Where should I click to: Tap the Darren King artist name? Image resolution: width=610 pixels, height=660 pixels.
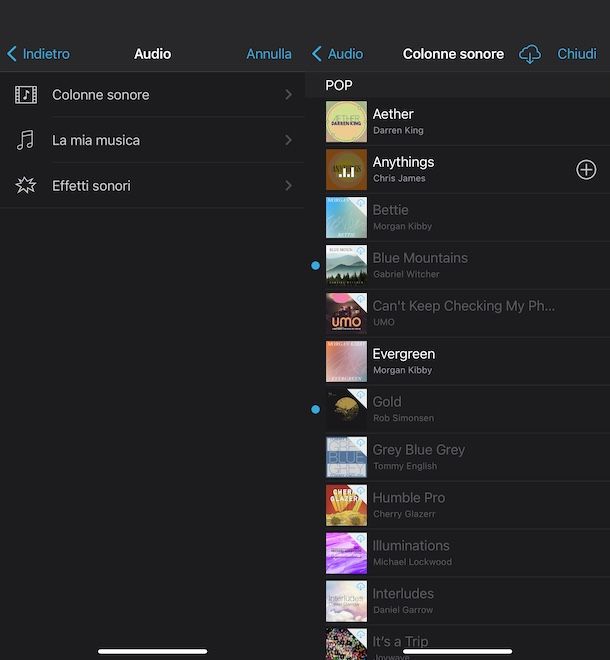click(398, 130)
